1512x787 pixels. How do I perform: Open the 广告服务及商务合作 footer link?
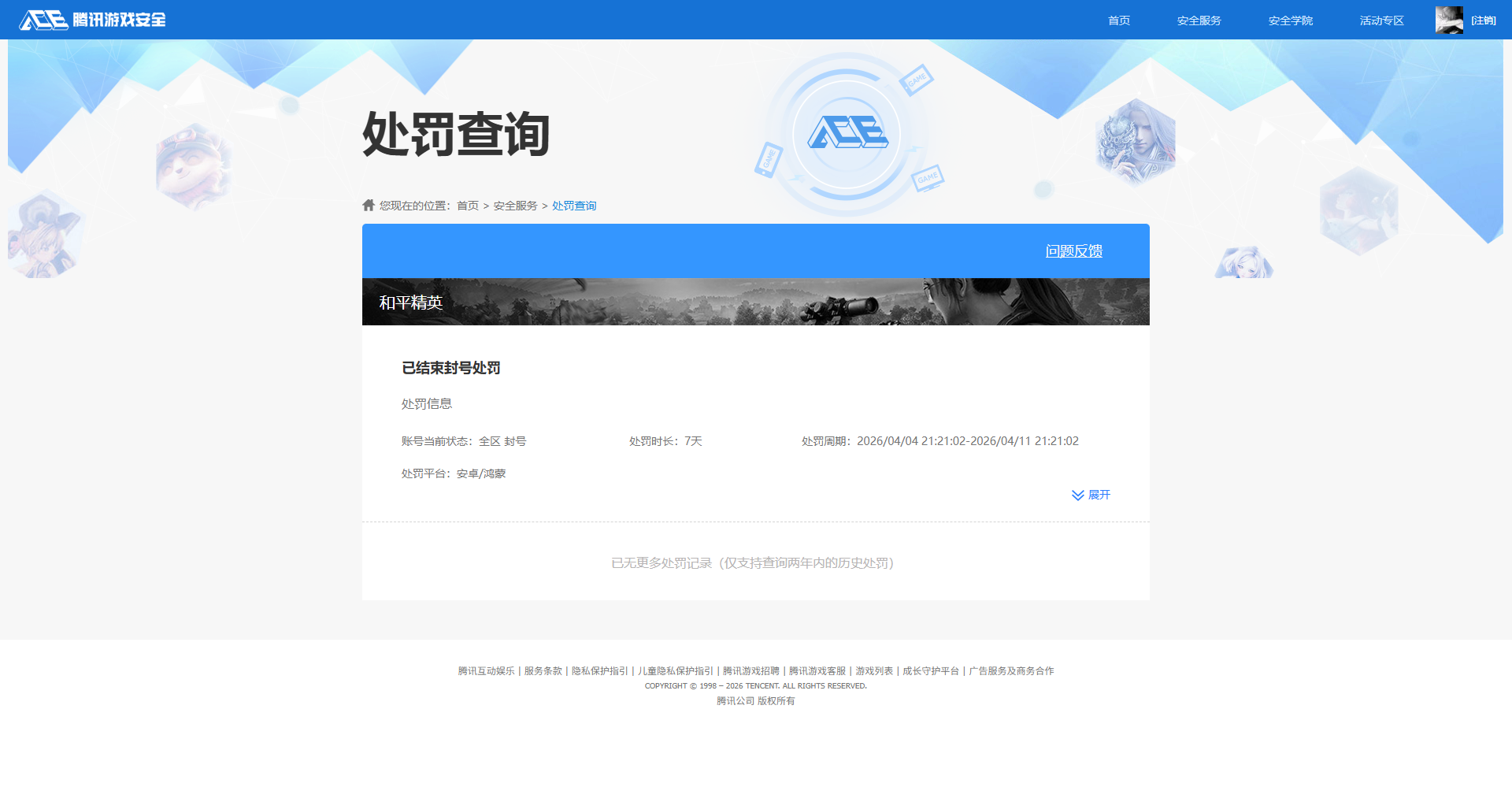click(1011, 671)
